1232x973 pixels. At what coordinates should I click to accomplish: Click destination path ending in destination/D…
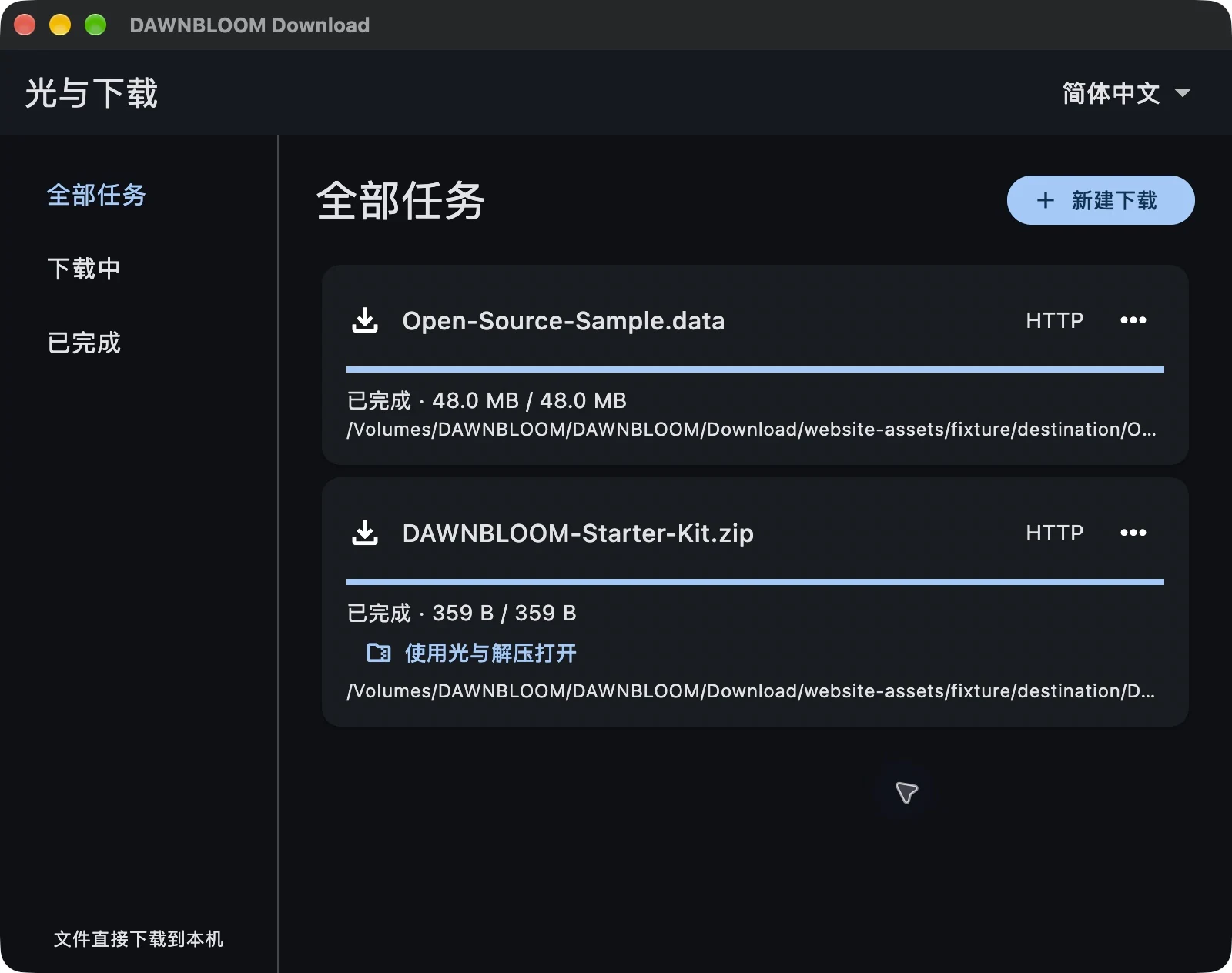pyautogui.click(x=752, y=691)
